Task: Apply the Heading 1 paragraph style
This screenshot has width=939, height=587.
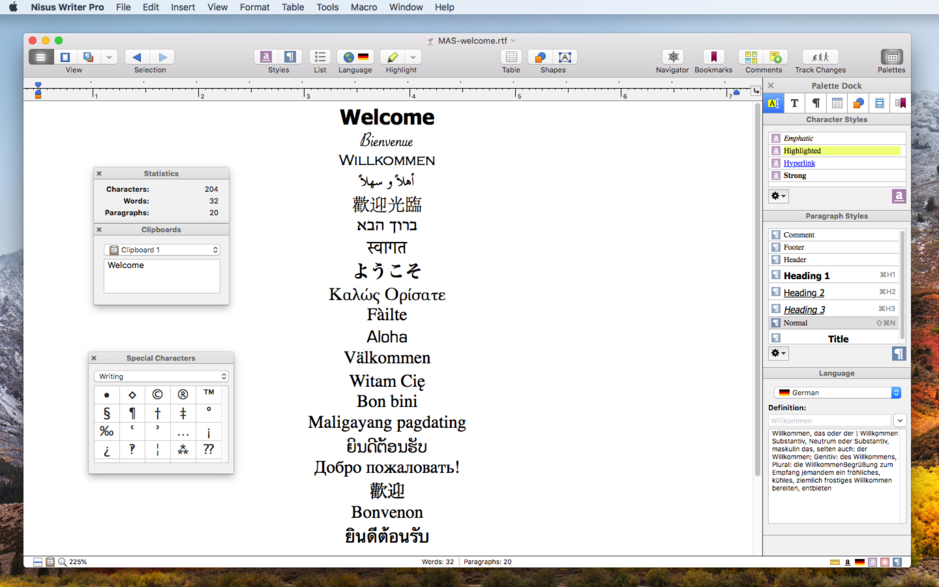Action: coord(834,276)
